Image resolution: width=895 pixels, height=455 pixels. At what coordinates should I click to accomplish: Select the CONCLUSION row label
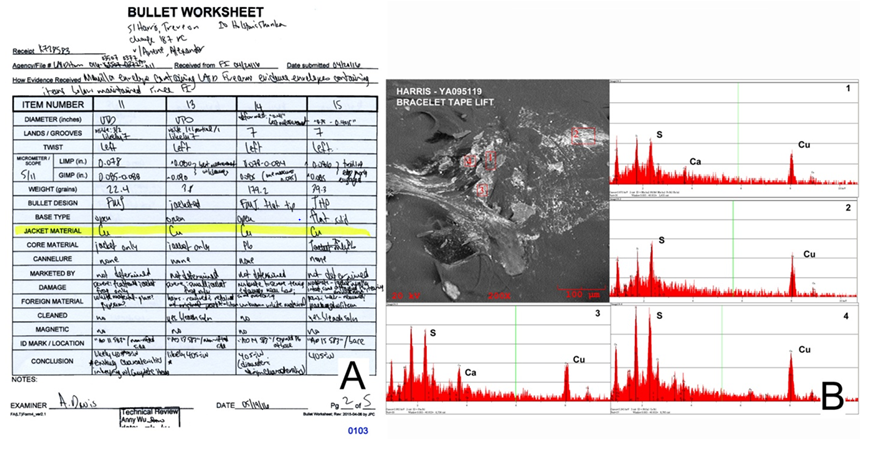[x=53, y=361]
